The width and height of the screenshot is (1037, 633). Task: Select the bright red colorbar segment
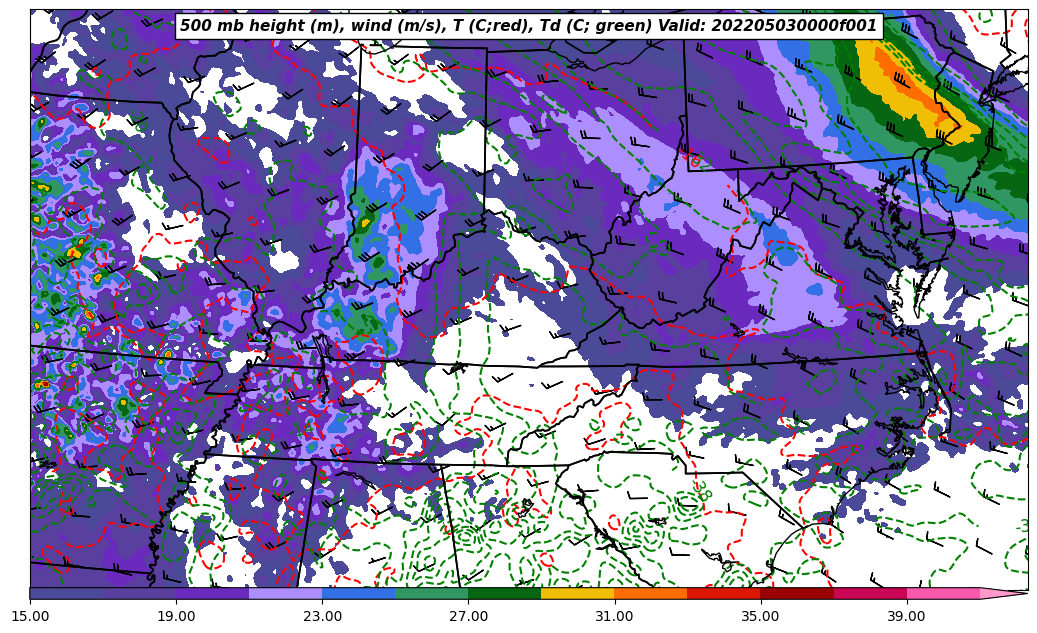point(724,593)
